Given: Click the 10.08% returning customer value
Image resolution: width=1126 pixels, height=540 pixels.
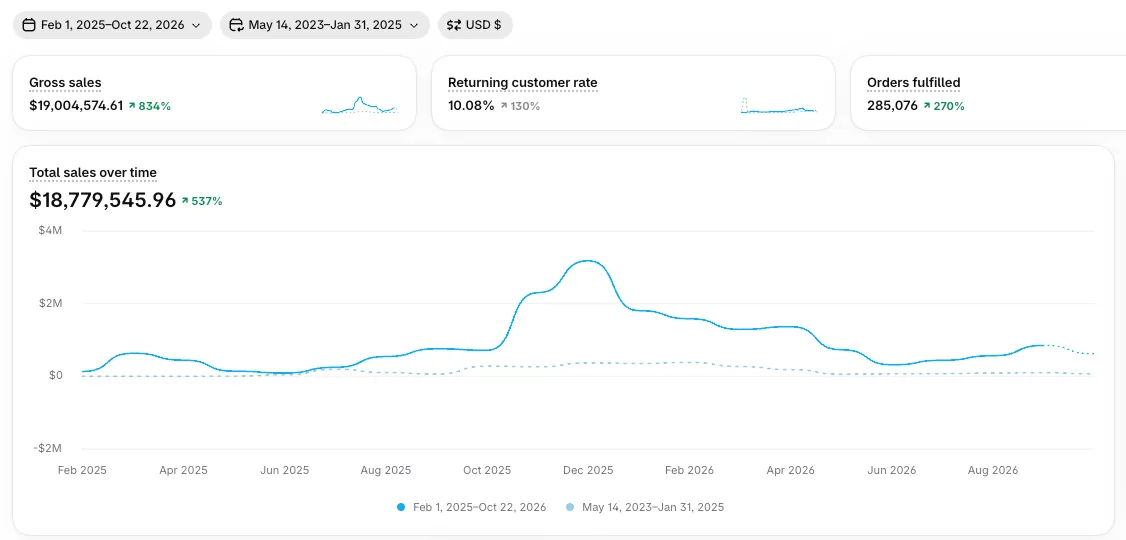Looking at the screenshot, I should point(471,106).
